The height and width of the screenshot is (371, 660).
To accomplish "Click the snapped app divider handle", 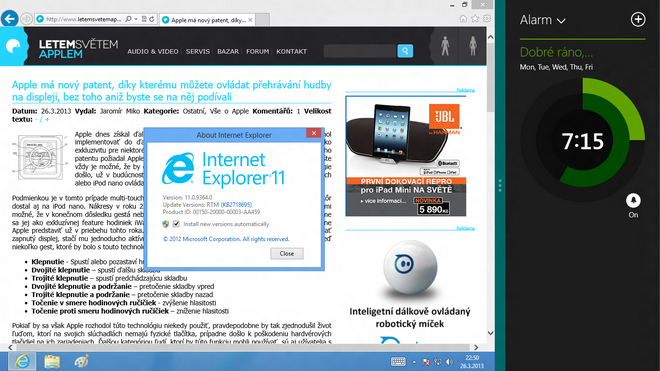I will coord(500,185).
